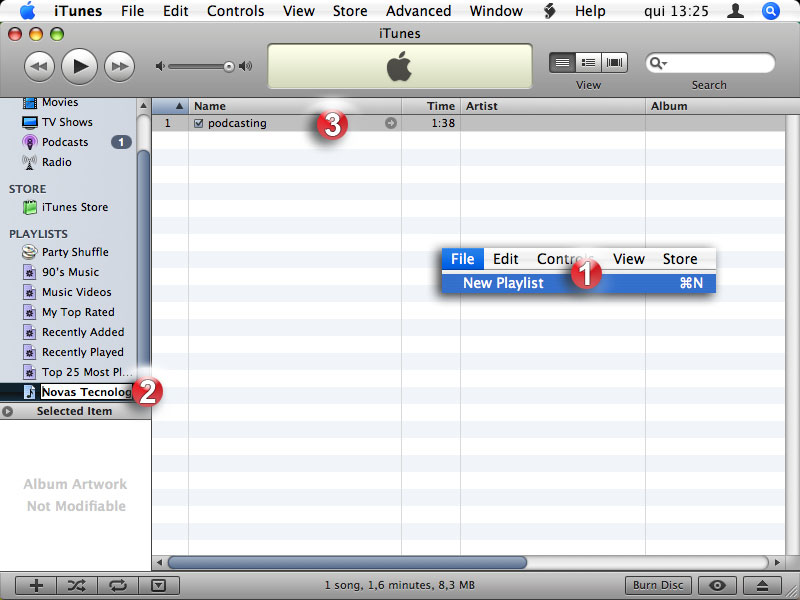Screen dimensions: 800x600
Task: Click the horizontal scrollbar thumb
Action: (347, 562)
